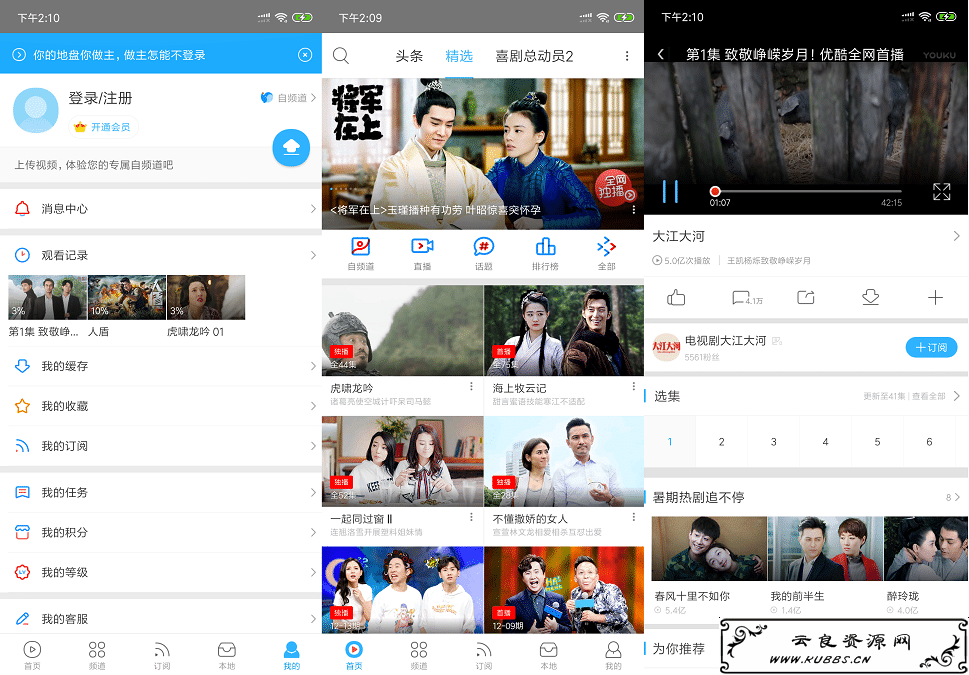
Task: Switch to the 头条 tab
Action: coord(409,56)
